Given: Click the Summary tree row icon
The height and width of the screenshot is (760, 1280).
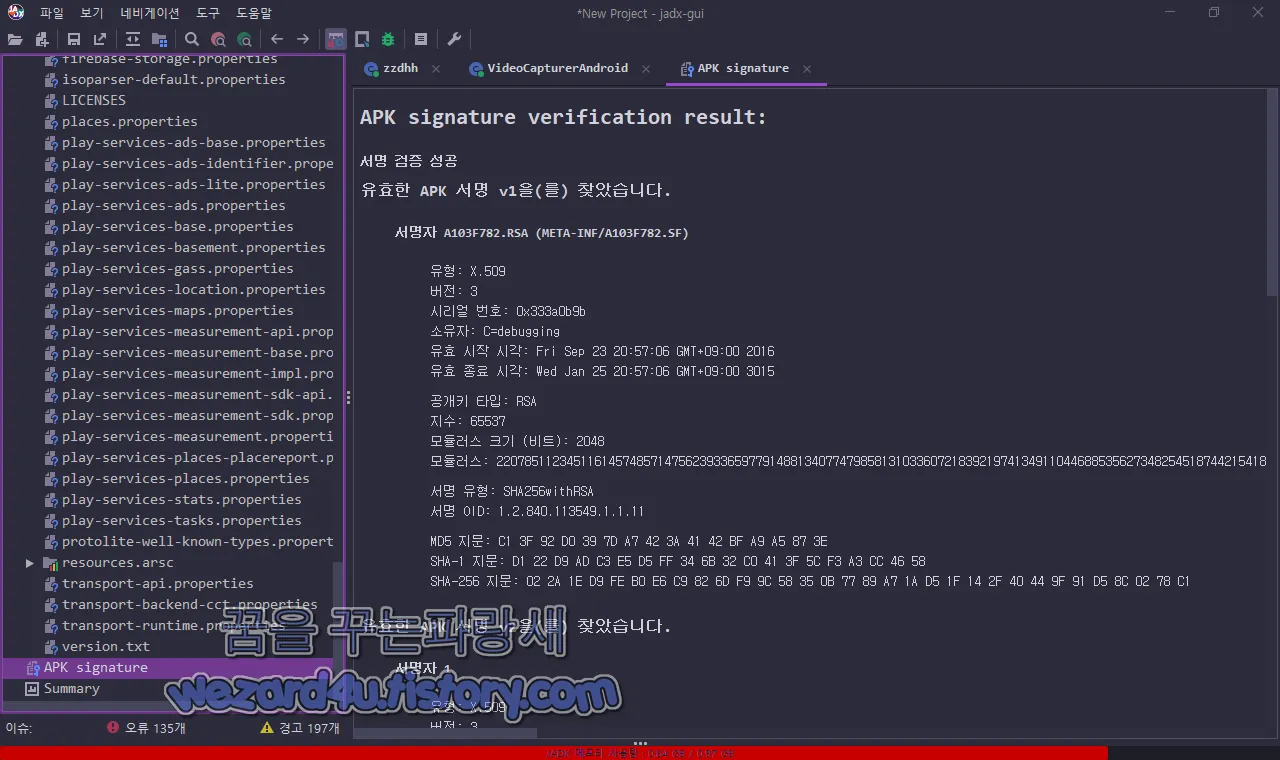Looking at the screenshot, I should [32, 689].
